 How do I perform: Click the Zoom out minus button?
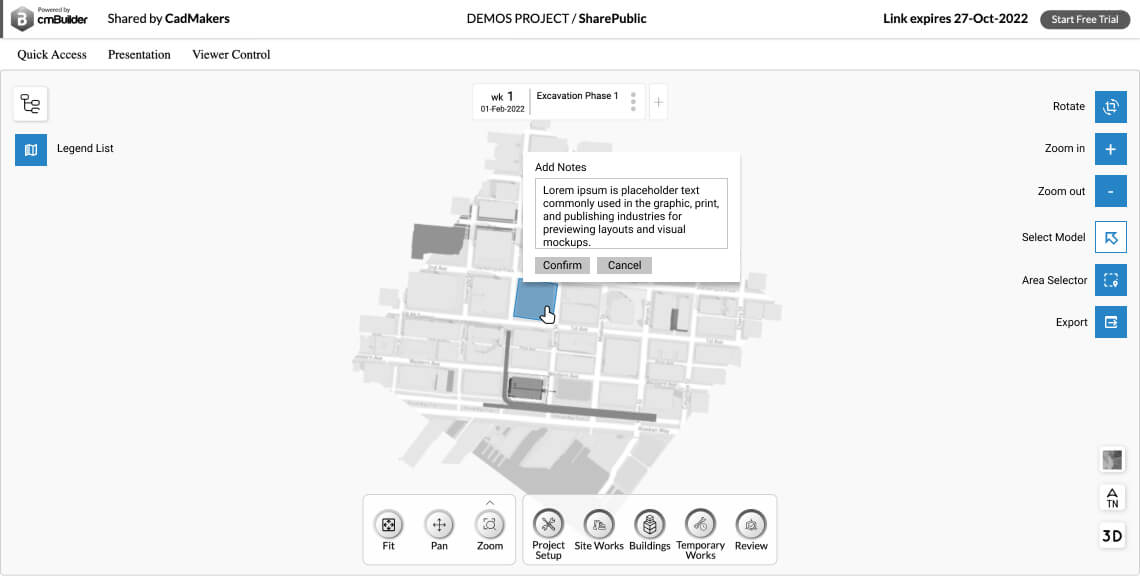1110,191
